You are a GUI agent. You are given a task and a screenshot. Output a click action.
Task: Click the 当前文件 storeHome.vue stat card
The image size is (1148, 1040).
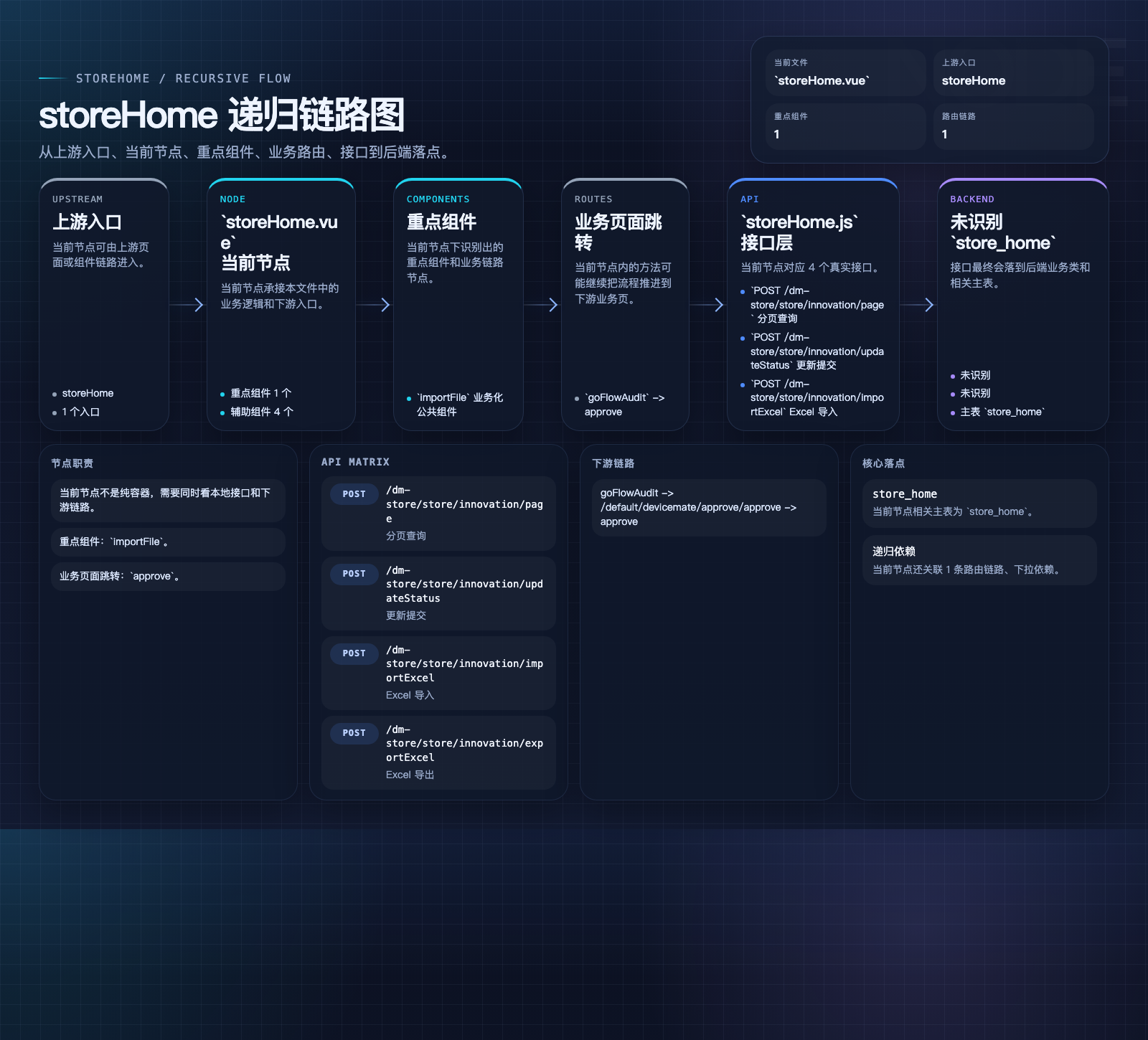[845, 72]
